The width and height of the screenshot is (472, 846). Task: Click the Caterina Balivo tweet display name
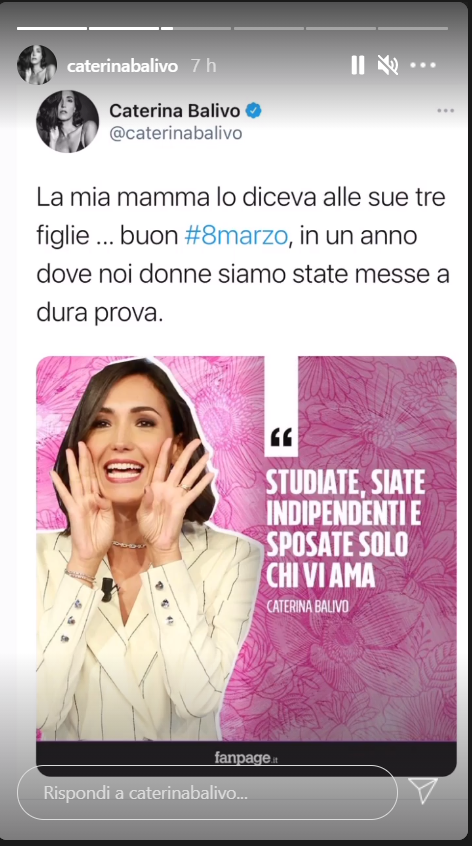[175, 111]
